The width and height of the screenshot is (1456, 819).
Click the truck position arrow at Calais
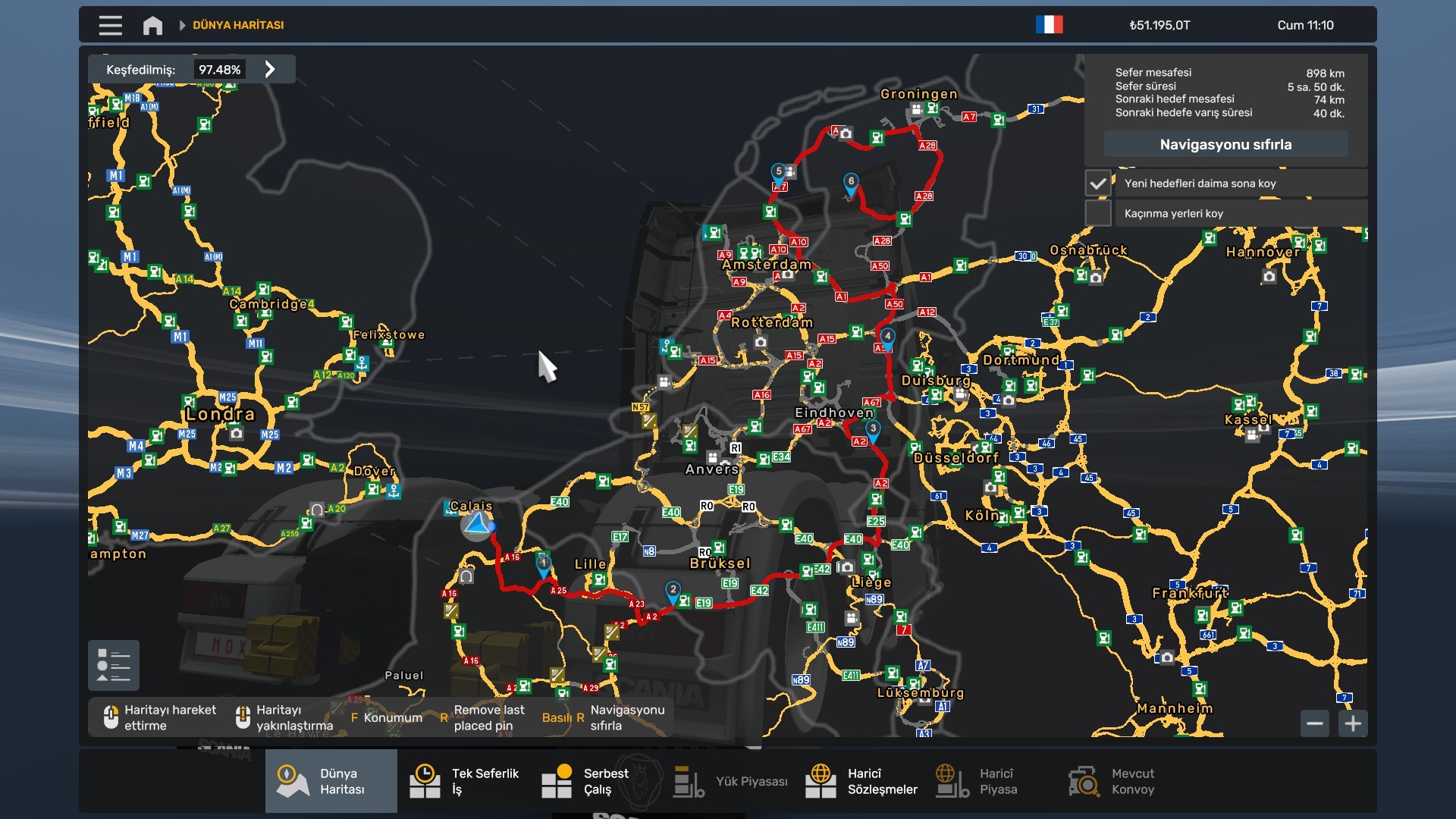click(x=477, y=524)
